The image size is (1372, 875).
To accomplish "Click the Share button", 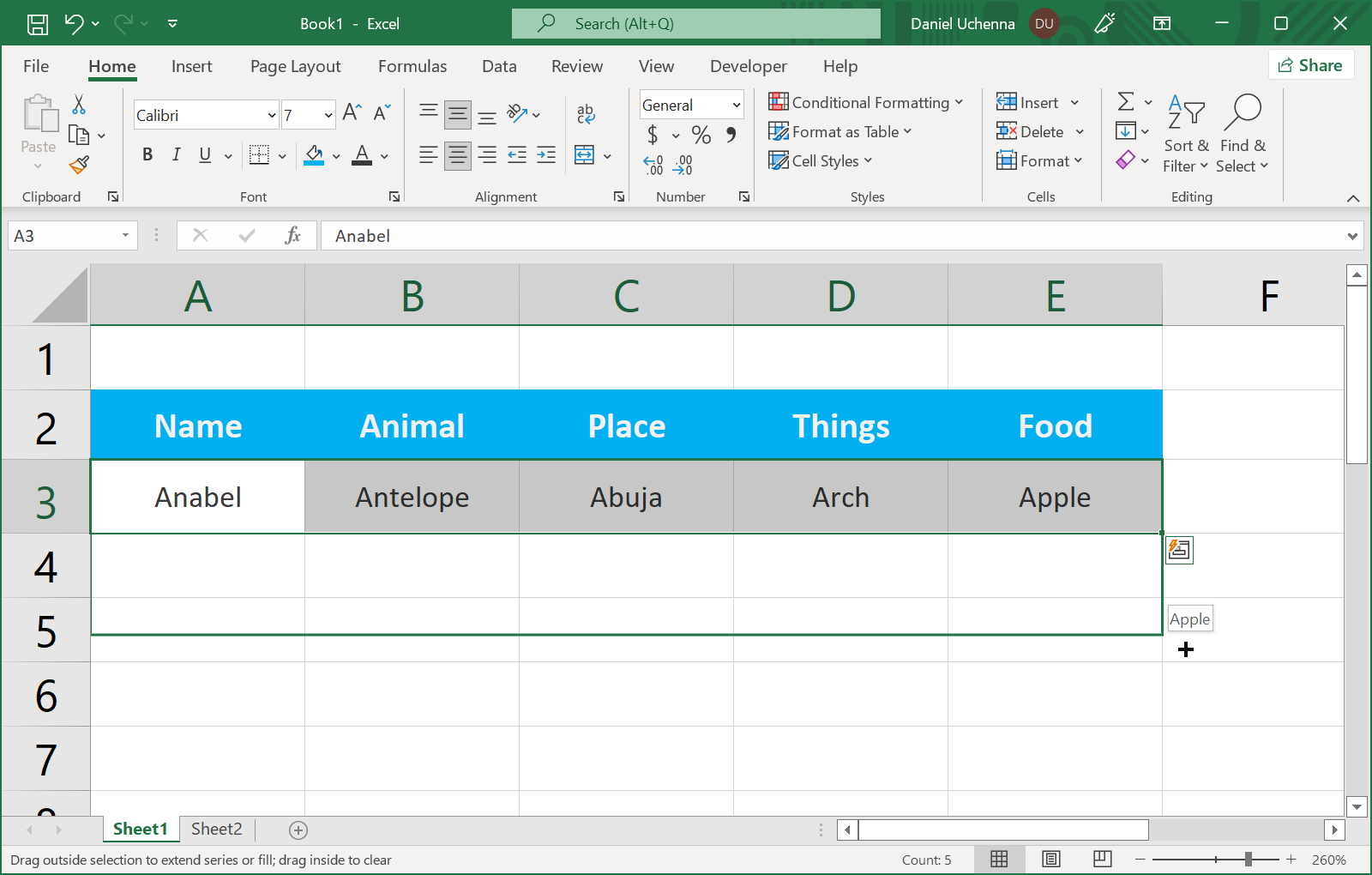I will 1310,65.
